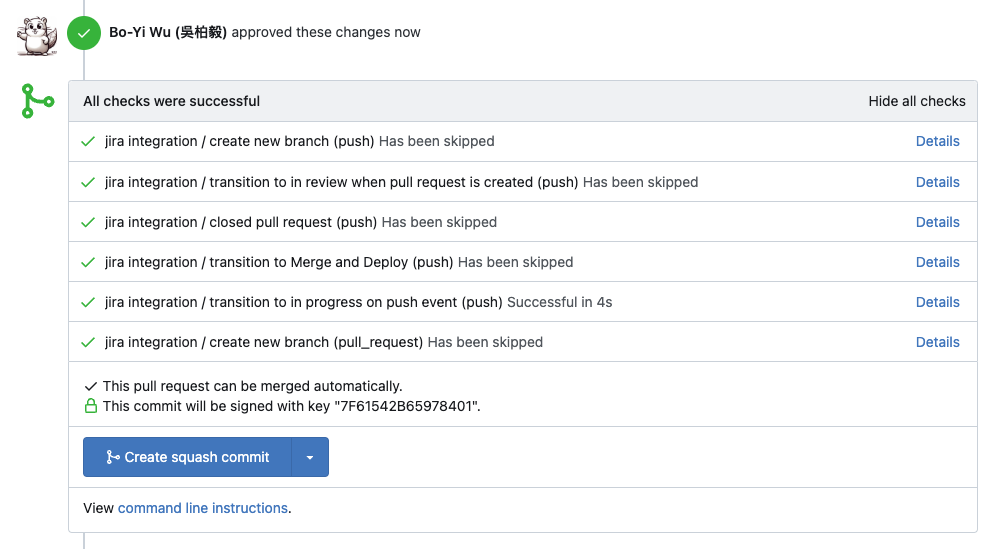Screen dimensions: 989x549
Task: Open Details for create new branch (push)
Action: (x=937, y=142)
